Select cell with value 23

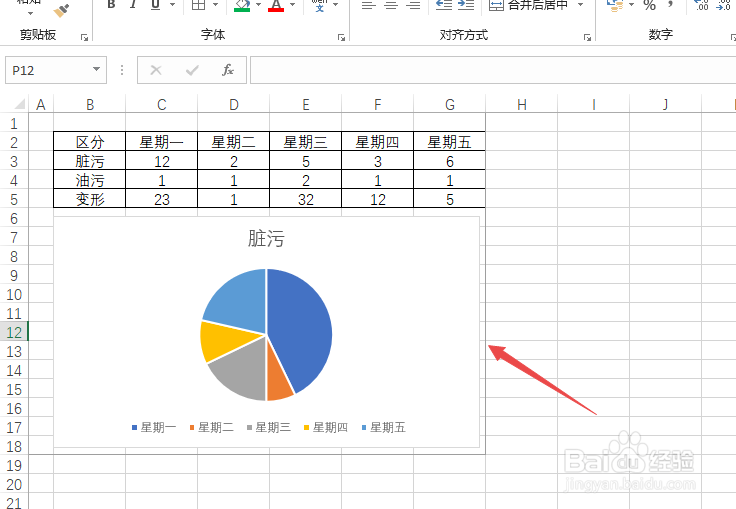(x=161, y=199)
